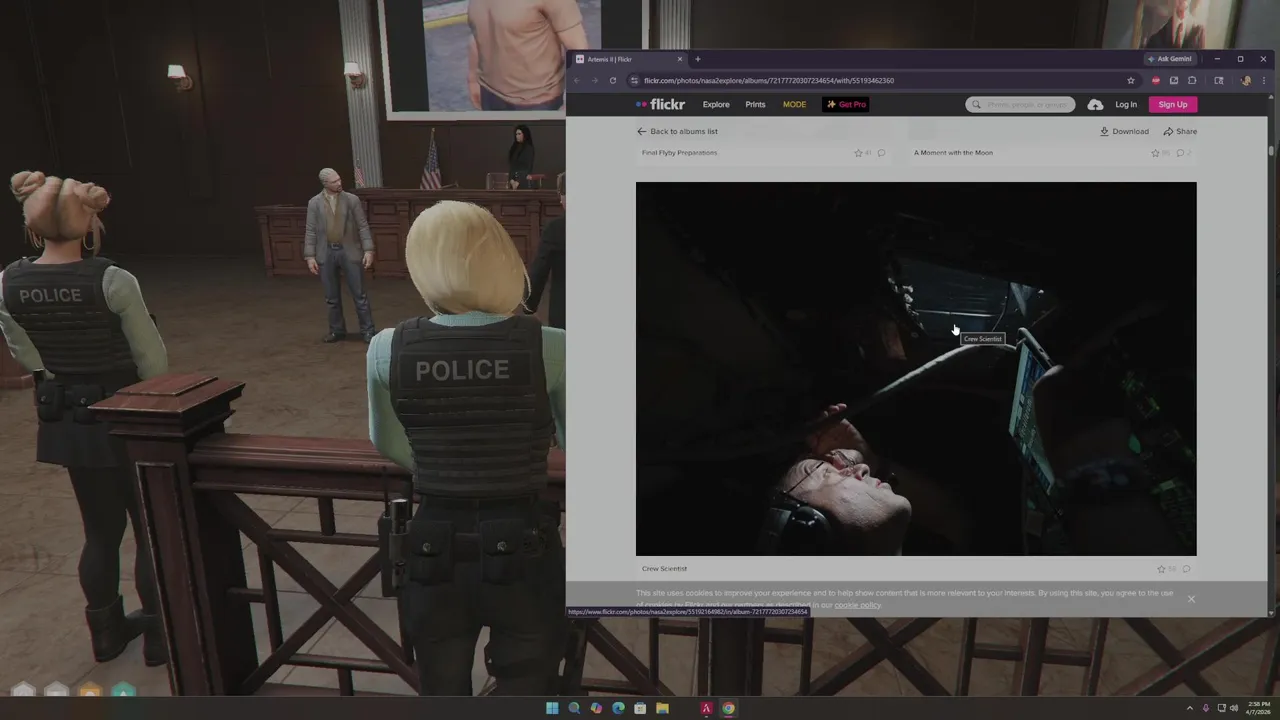This screenshot has height=720, width=1280.
Task: Open the A Moment with the Moon title
Action: (953, 153)
